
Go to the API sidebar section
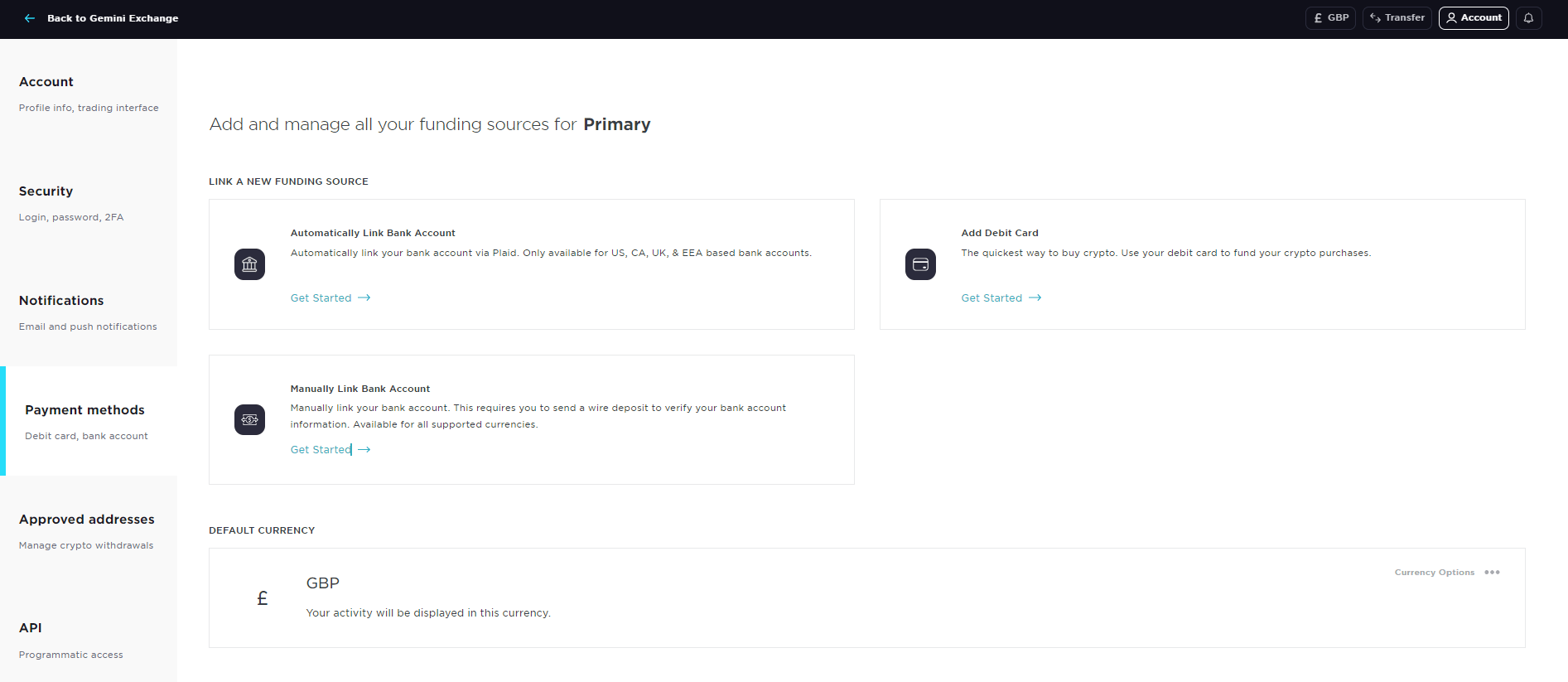89,640
